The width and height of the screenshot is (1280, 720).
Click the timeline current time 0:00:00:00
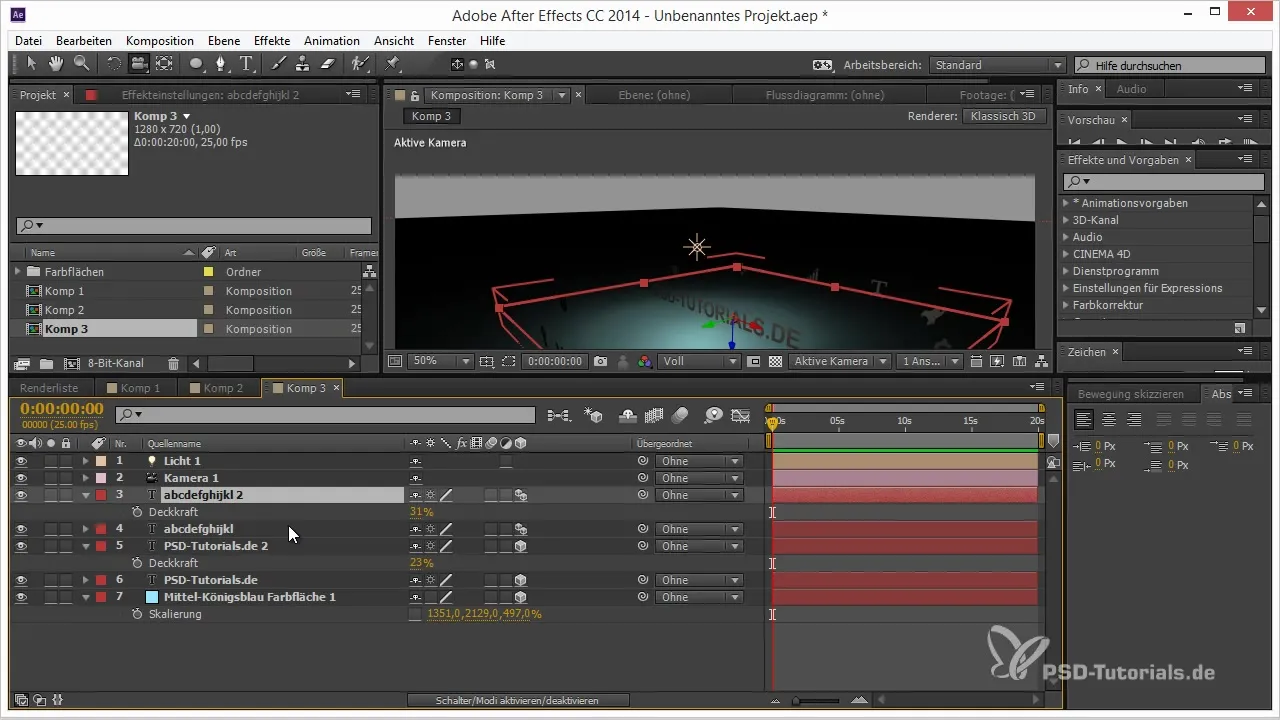pos(62,409)
